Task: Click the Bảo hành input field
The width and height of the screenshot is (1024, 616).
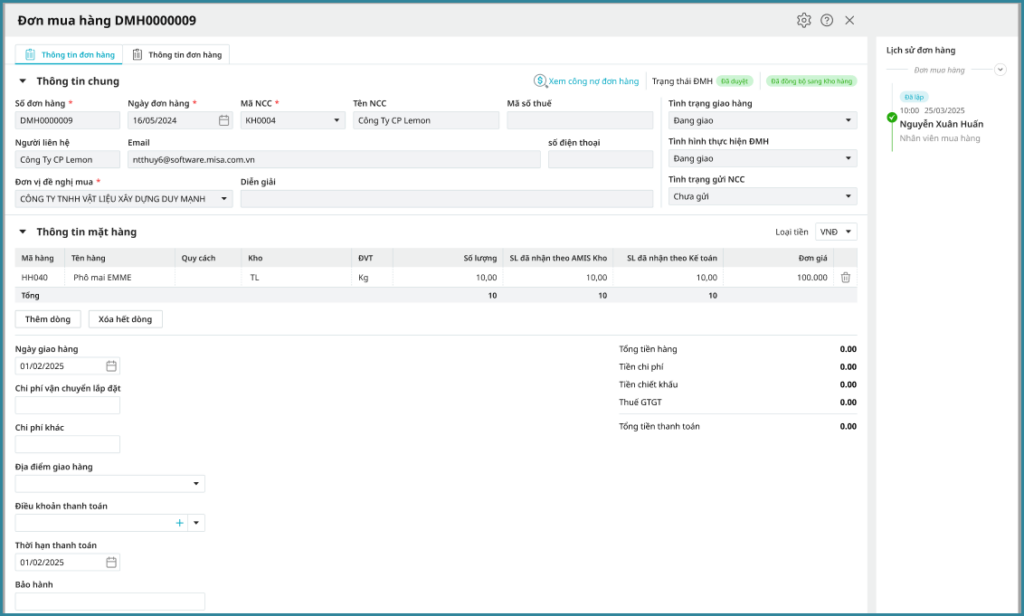Action: [x=110, y=601]
